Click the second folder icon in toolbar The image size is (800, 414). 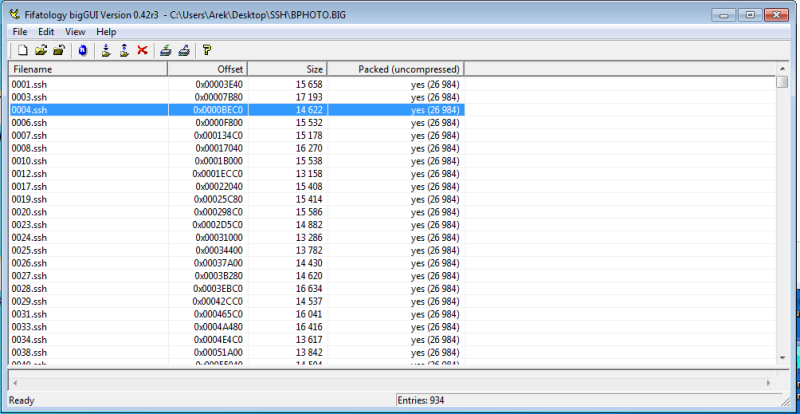[x=59, y=49]
